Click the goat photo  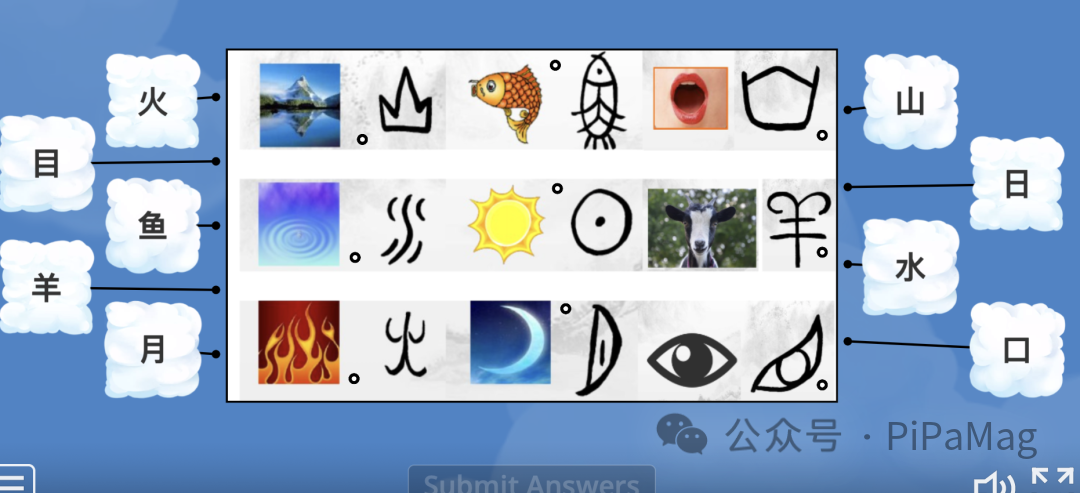point(702,228)
